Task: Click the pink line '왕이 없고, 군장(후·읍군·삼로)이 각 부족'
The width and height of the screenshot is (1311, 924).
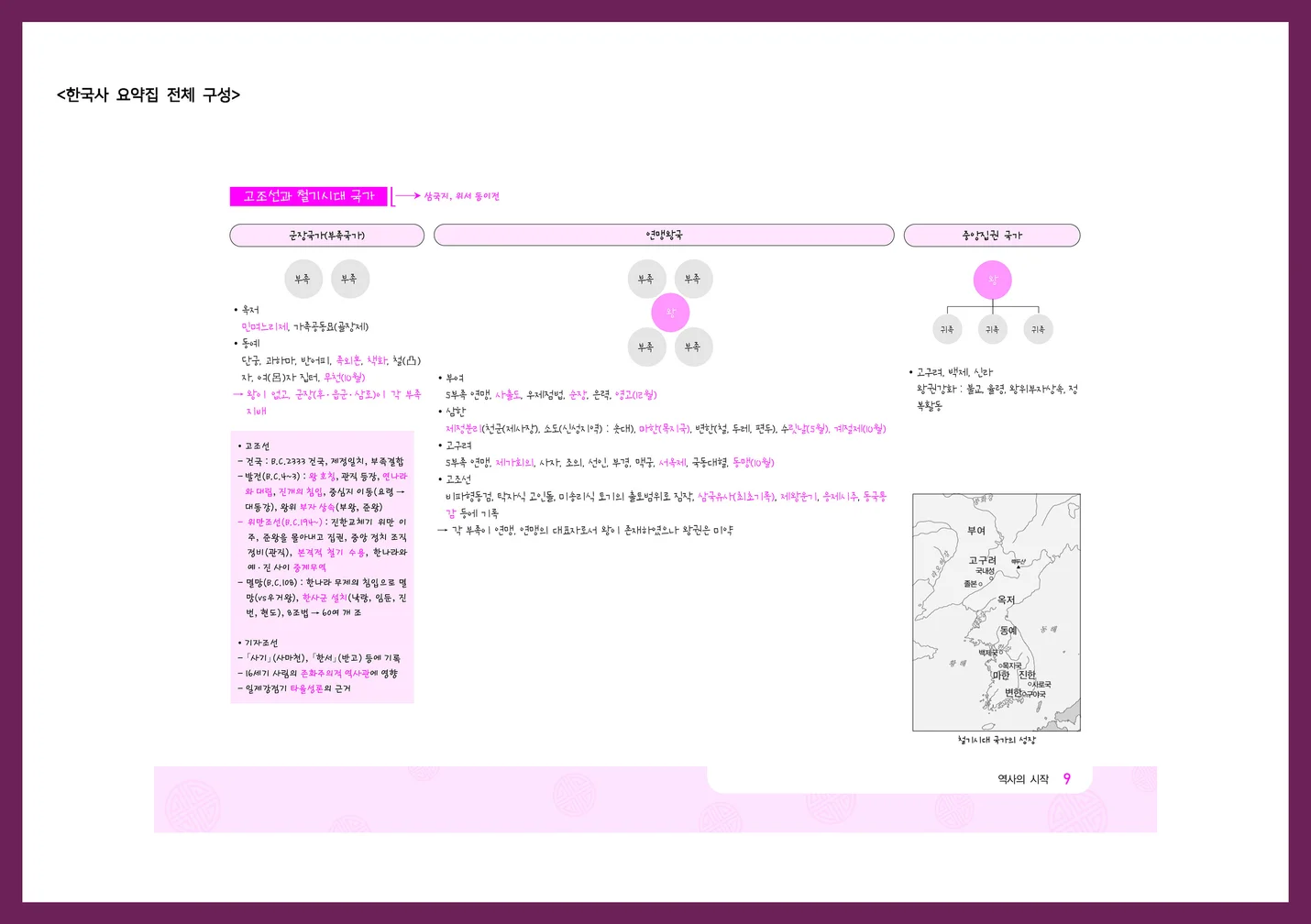Action: click(x=334, y=394)
